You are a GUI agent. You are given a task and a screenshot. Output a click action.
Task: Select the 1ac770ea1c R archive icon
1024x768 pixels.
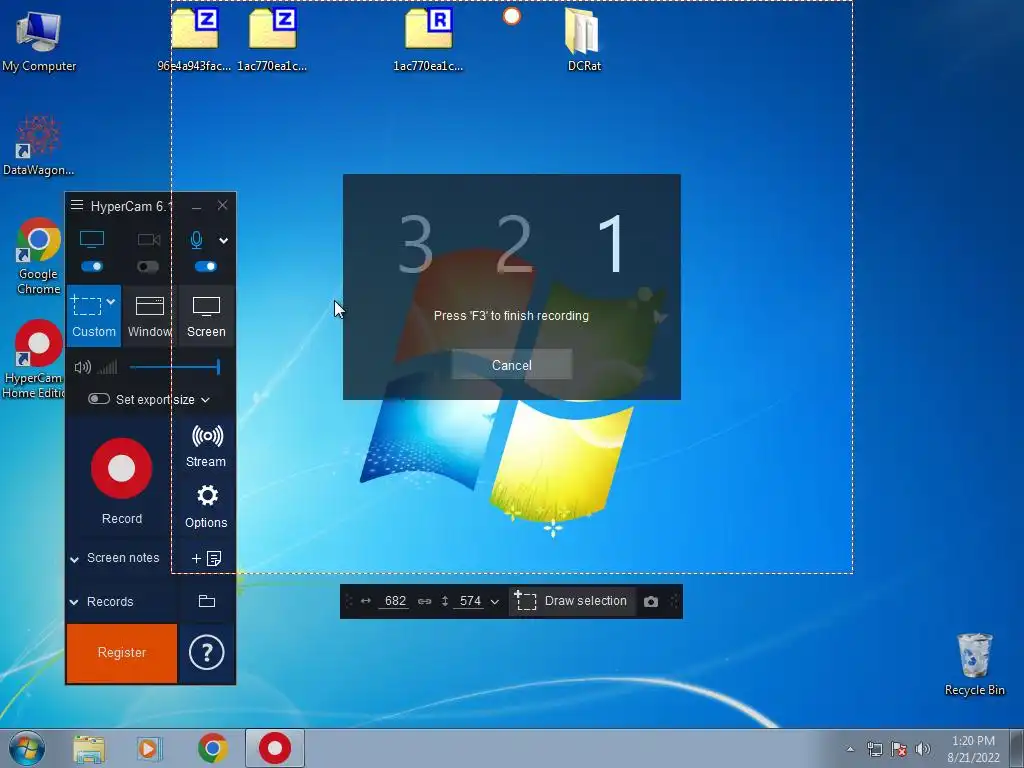[x=428, y=39]
